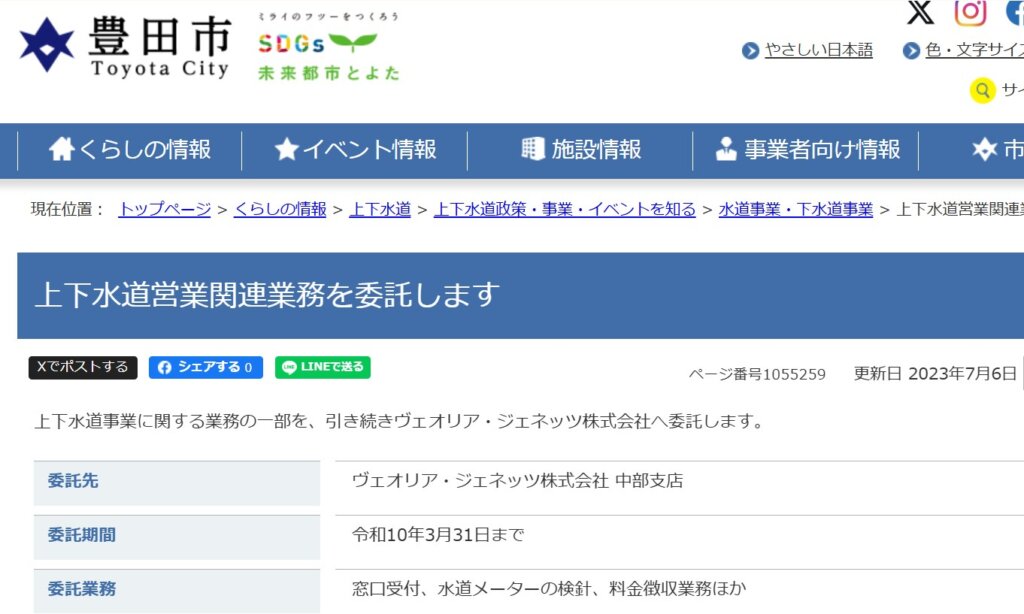
Task: Click the yellow search magnifier icon
Action: 983,90
